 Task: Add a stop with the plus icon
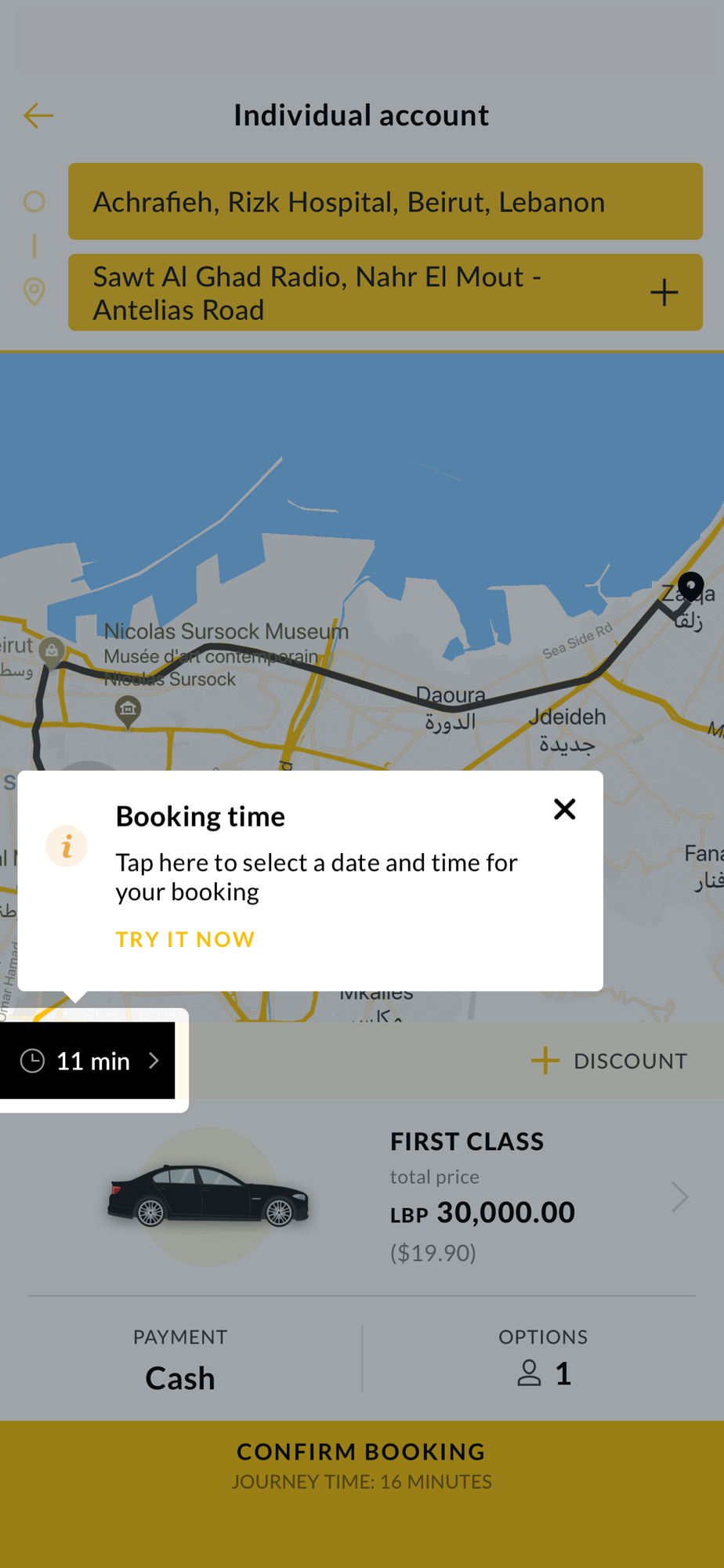coord(664,292)
